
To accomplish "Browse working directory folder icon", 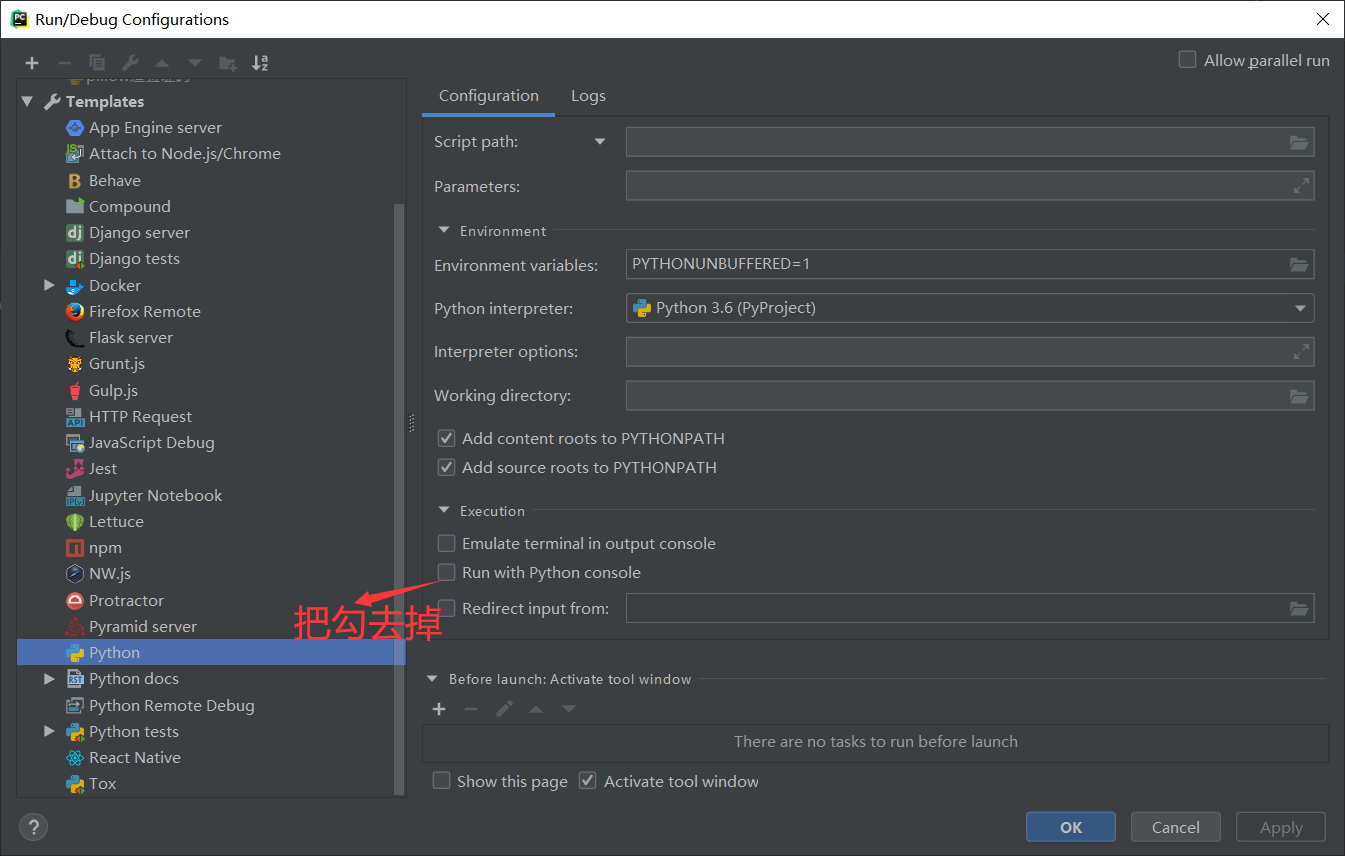I will click(1299, 396).
